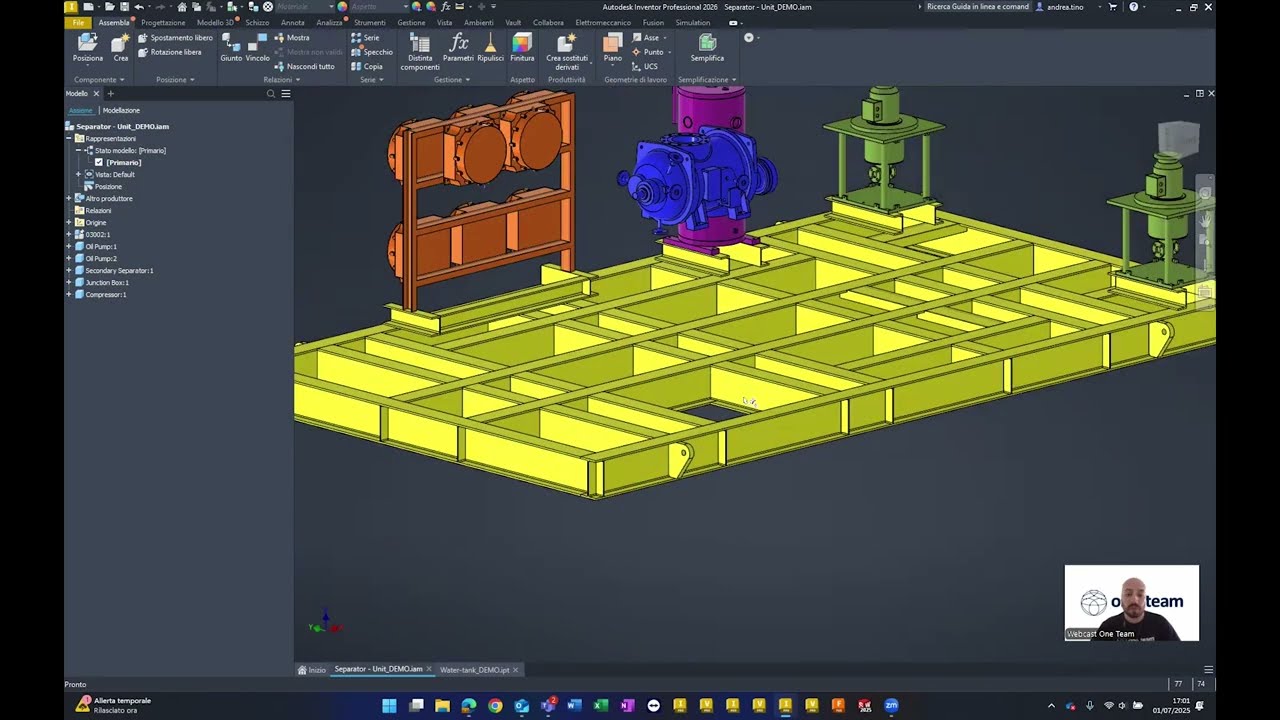
Task: Open the Relazioni panel dropdown
Action: pyautogui.click(x=280, y=80)
